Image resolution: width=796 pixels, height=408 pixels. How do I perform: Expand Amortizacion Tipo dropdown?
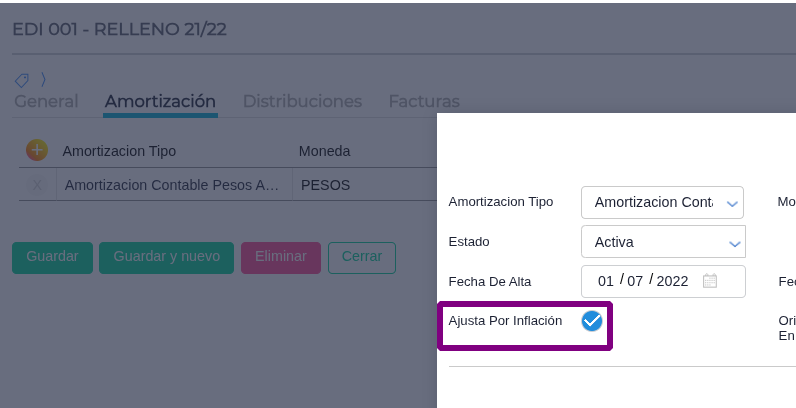pos(662,202)
